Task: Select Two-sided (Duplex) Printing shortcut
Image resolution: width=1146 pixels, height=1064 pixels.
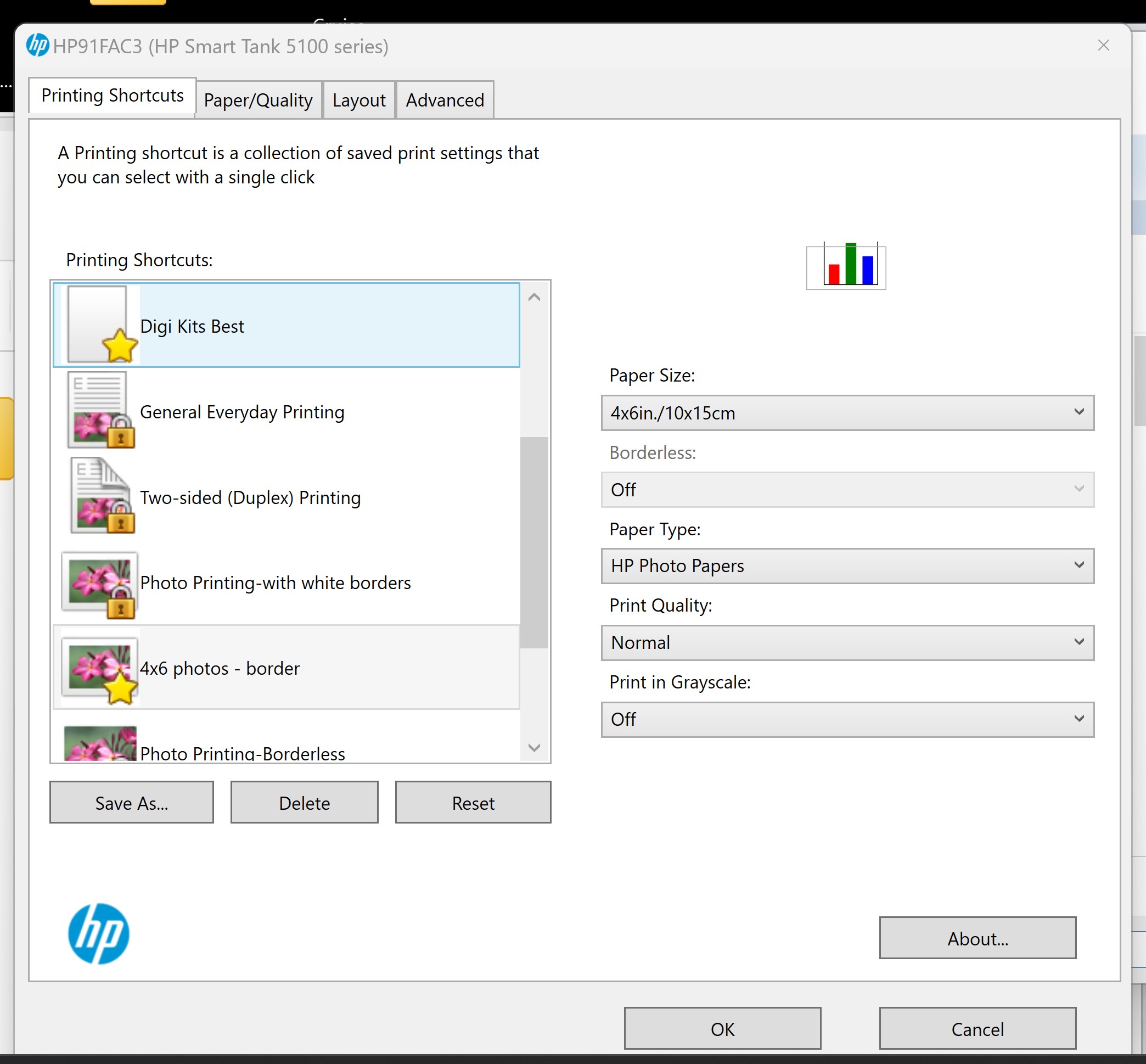Action: (286, 496)
